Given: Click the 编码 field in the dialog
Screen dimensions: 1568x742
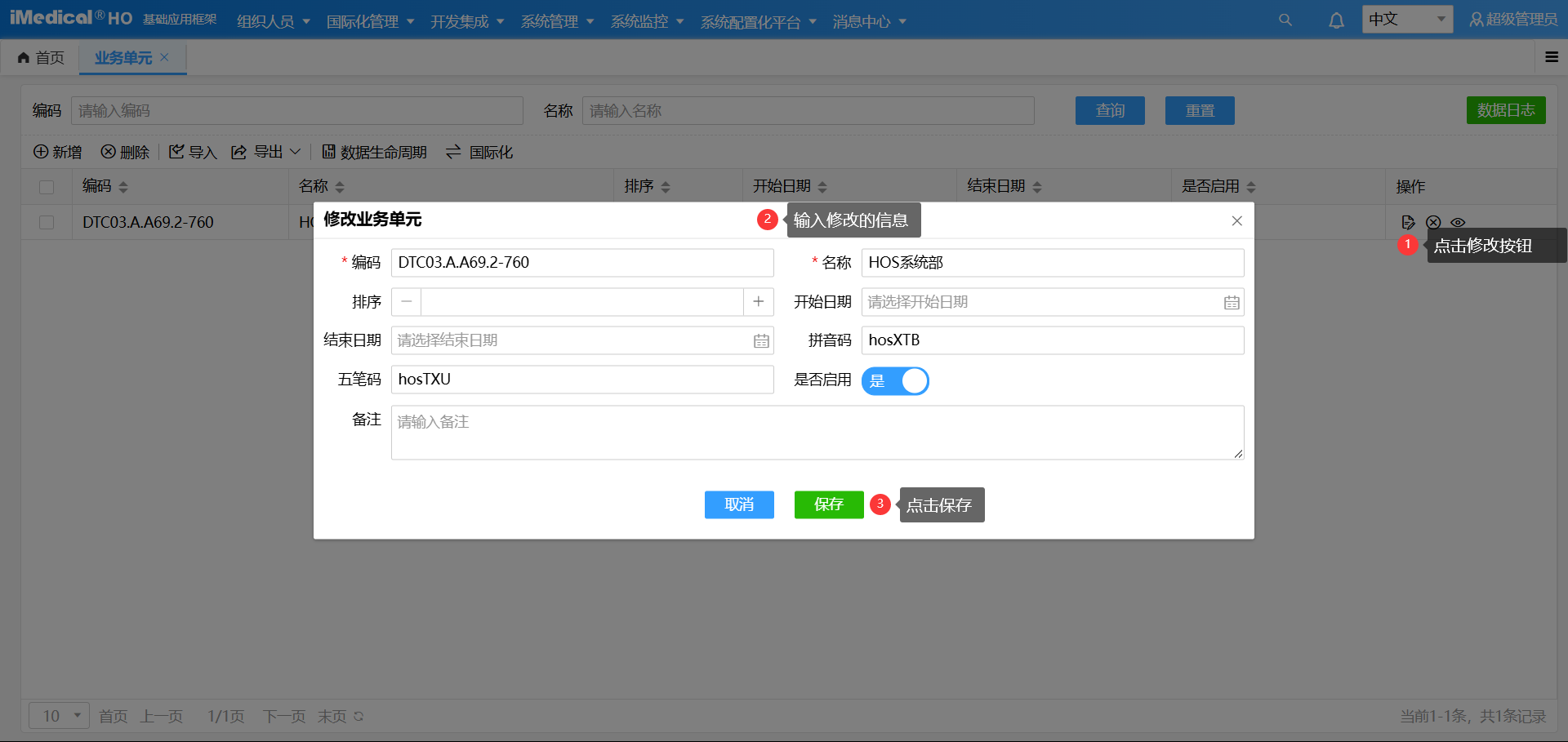Looking at the screenshot, I should tap(582, 263).
